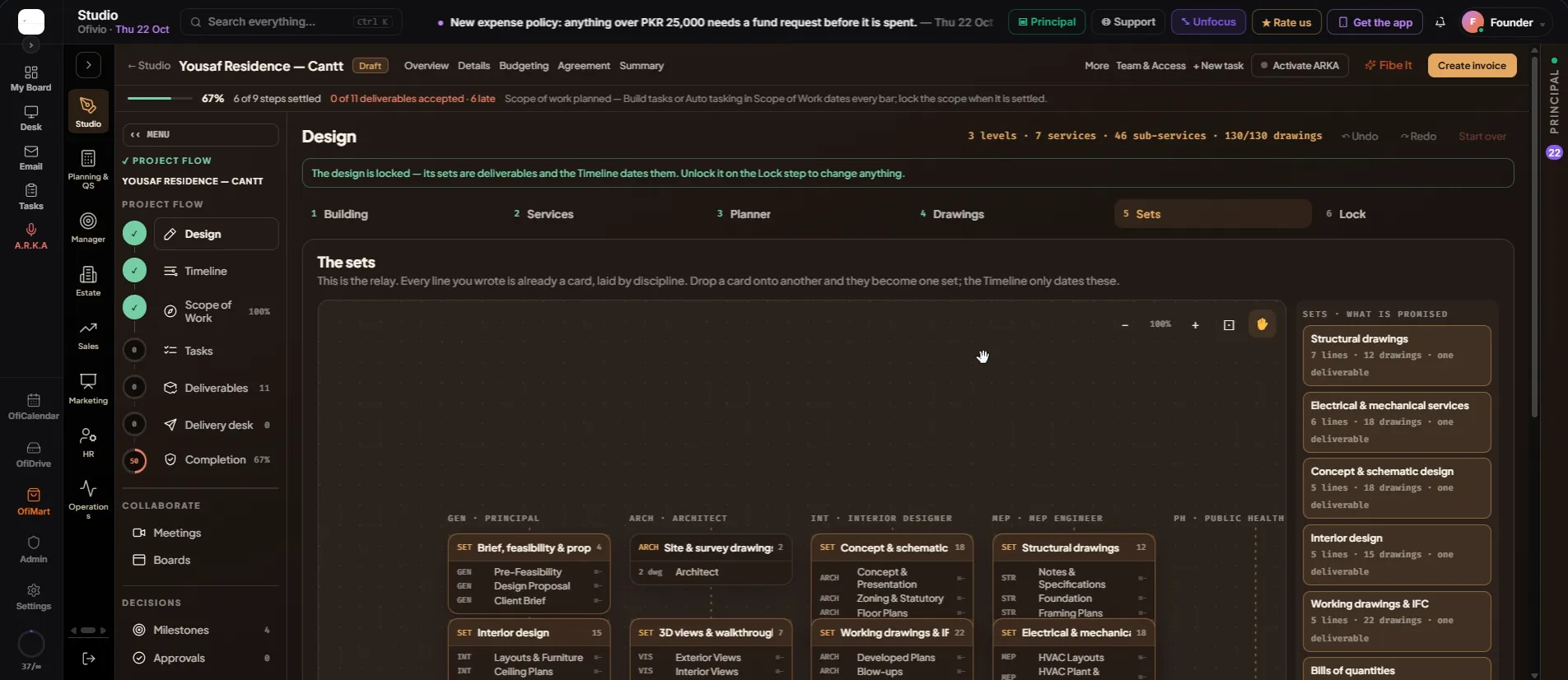This screenshot has width=1568, height=680.
Task: Activate the hand pan tool on canvas
Action: (x=1262, y=324)
